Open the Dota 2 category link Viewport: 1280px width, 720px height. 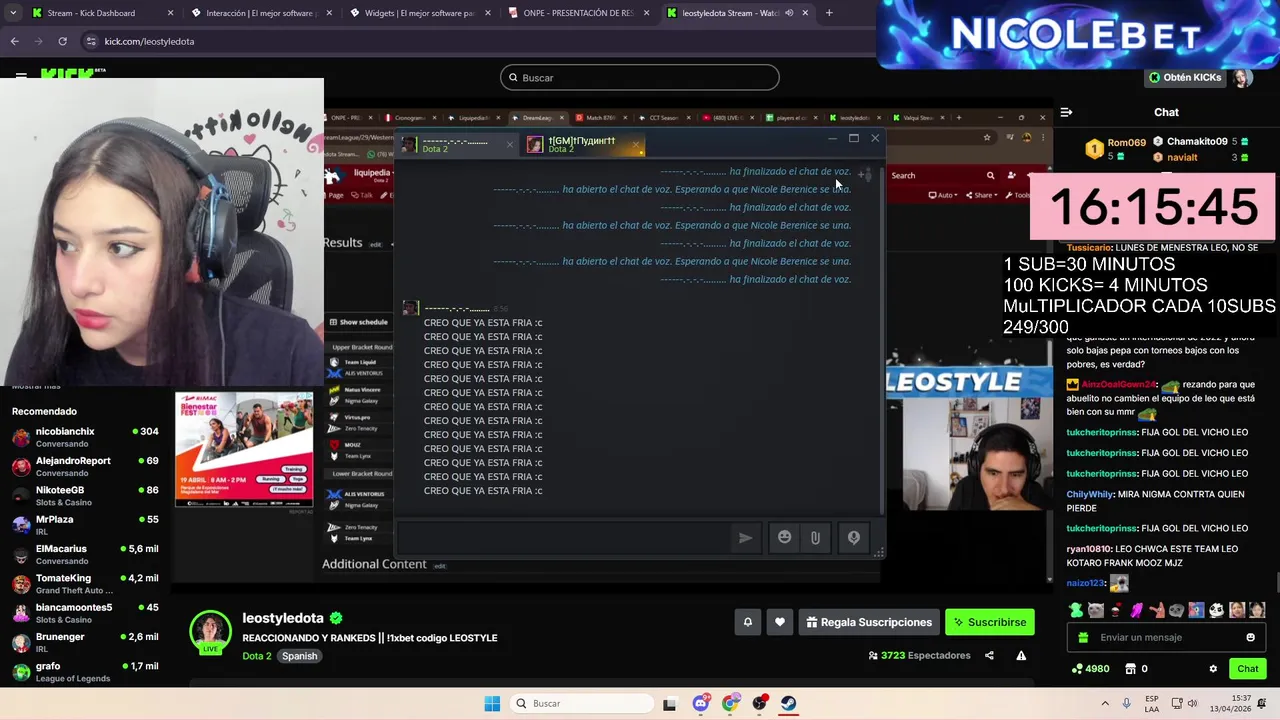[257, 656]
